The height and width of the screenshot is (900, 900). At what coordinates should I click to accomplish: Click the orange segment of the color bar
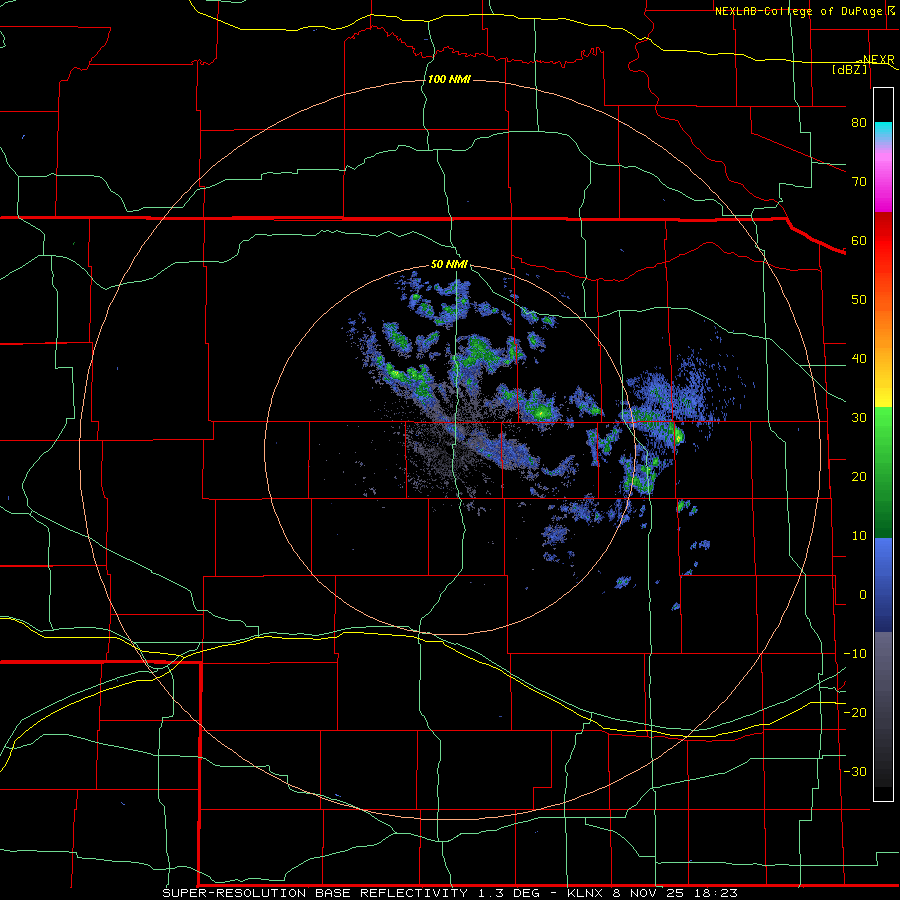click(x=883, y=327)
